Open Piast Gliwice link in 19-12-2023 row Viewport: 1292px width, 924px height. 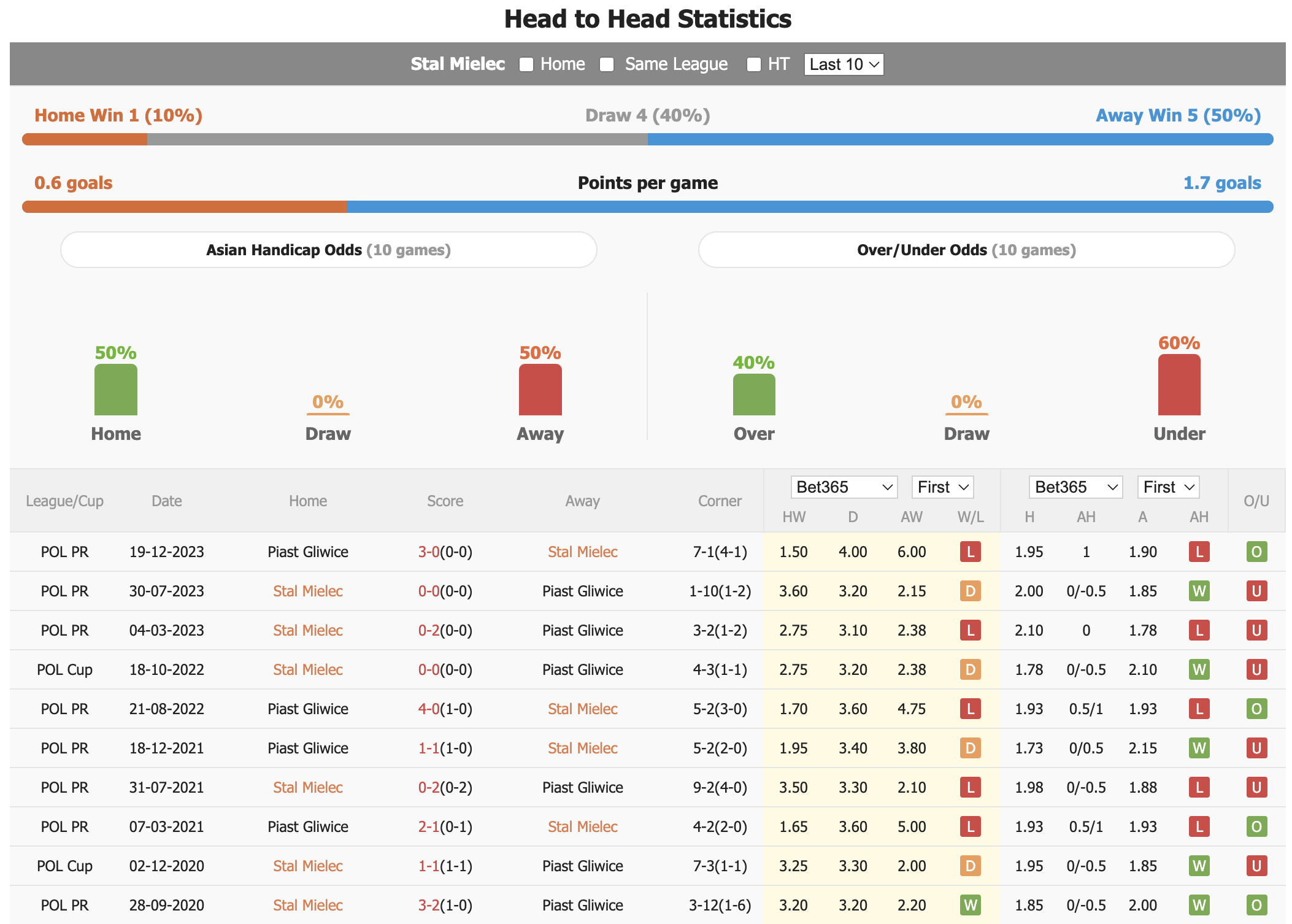308,552
